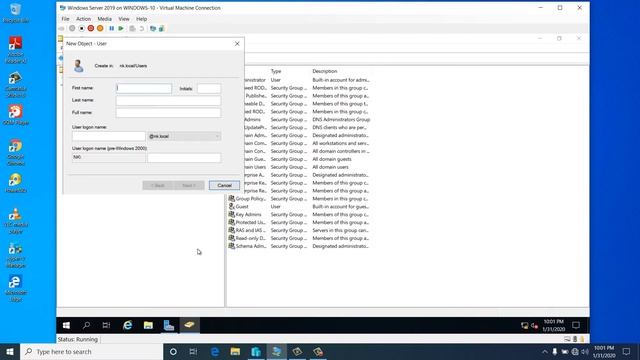This screenshot has width=640, height=360.
Task: Click the User logon name field
Action: [x=109, y=136]
